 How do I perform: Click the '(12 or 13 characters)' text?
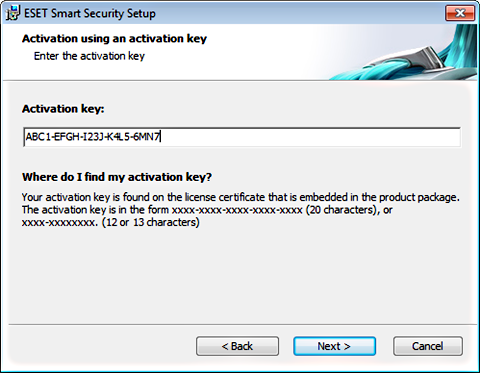(x=151, y=222)
